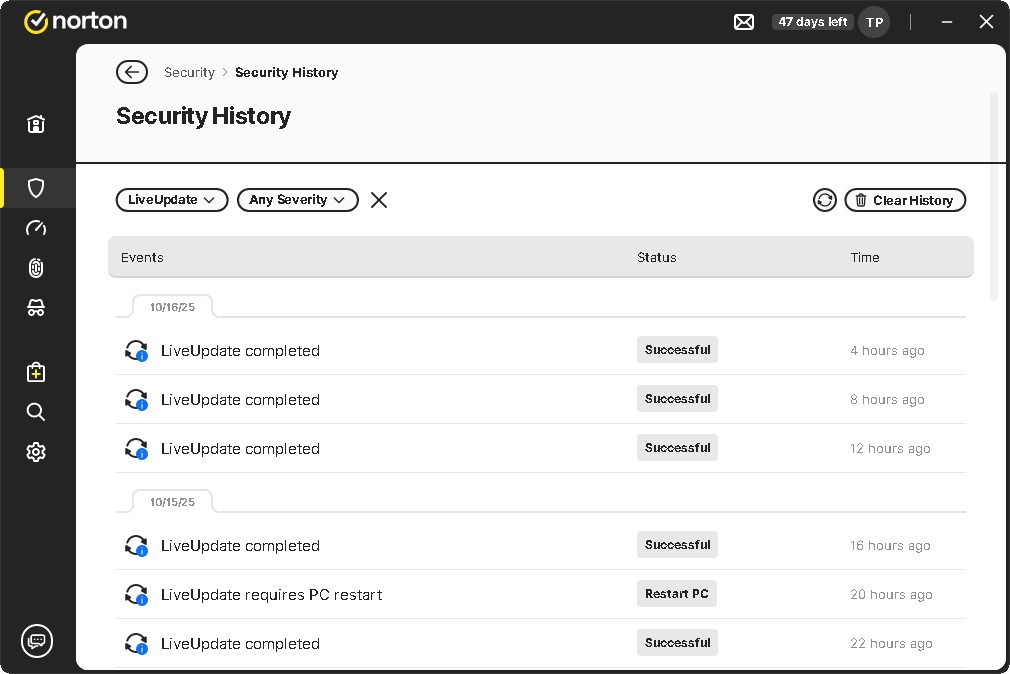This screenshot has height=674, width=1010.
Task: Click the Clear History button
Action: click(905, 200)
